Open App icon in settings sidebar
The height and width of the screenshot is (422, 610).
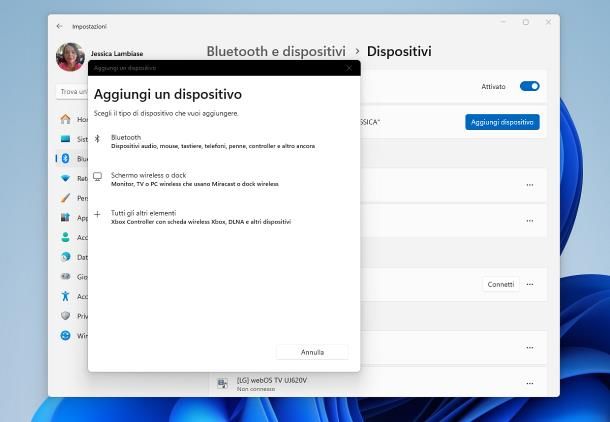point(65,217)
